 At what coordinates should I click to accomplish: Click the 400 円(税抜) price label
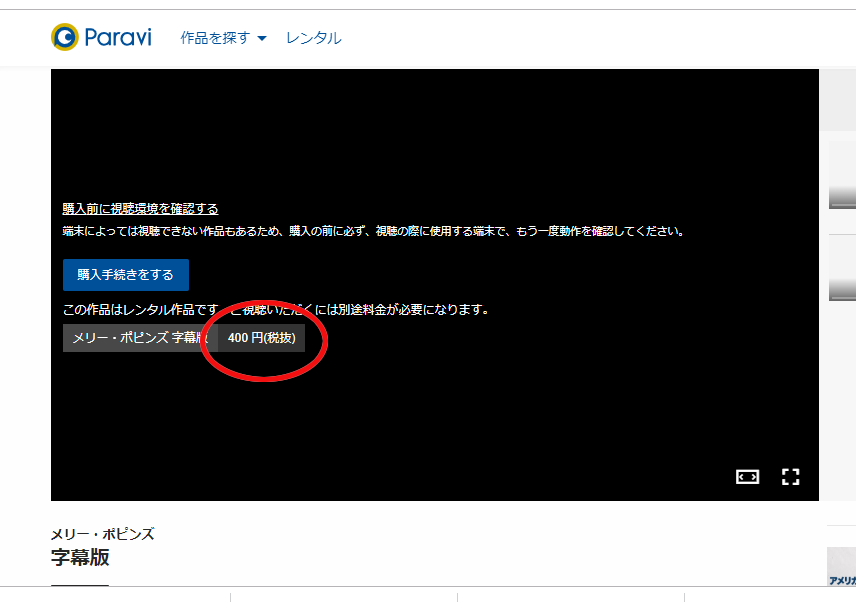(261, 338)
